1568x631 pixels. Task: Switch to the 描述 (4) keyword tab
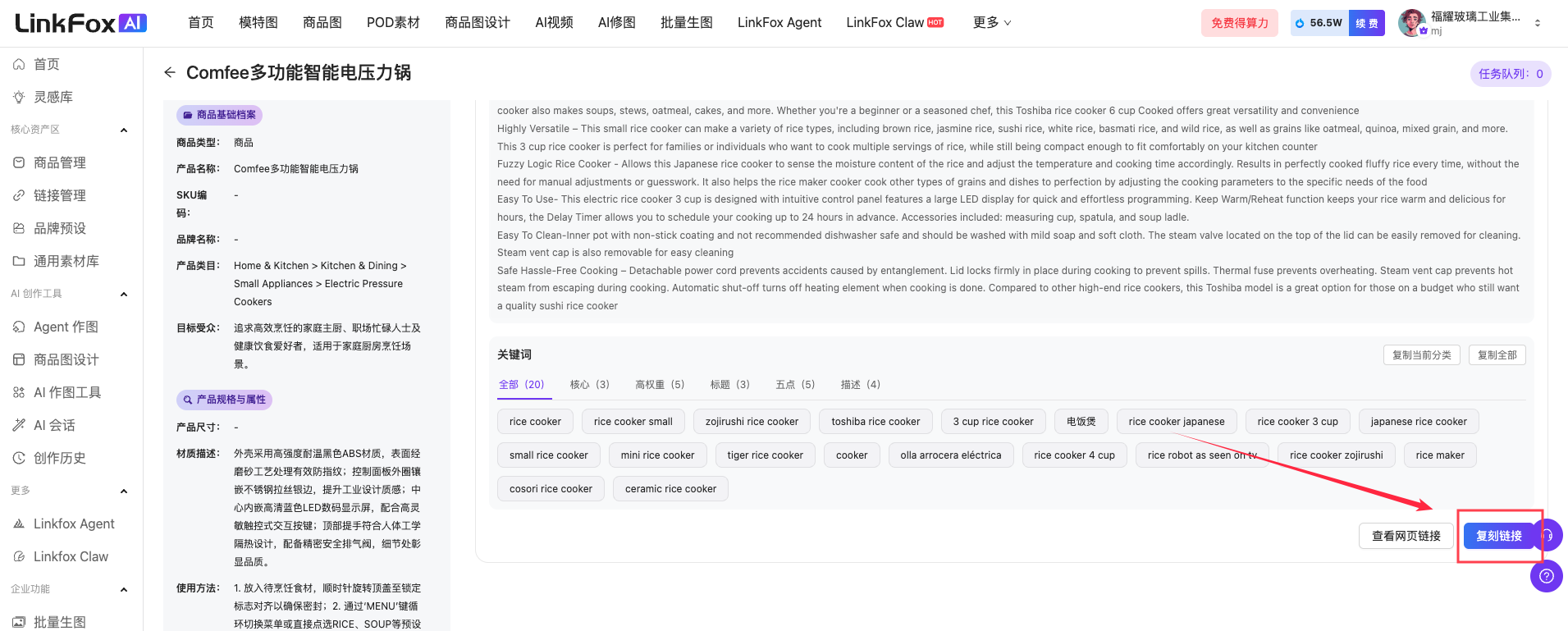[x=861, y=384]
